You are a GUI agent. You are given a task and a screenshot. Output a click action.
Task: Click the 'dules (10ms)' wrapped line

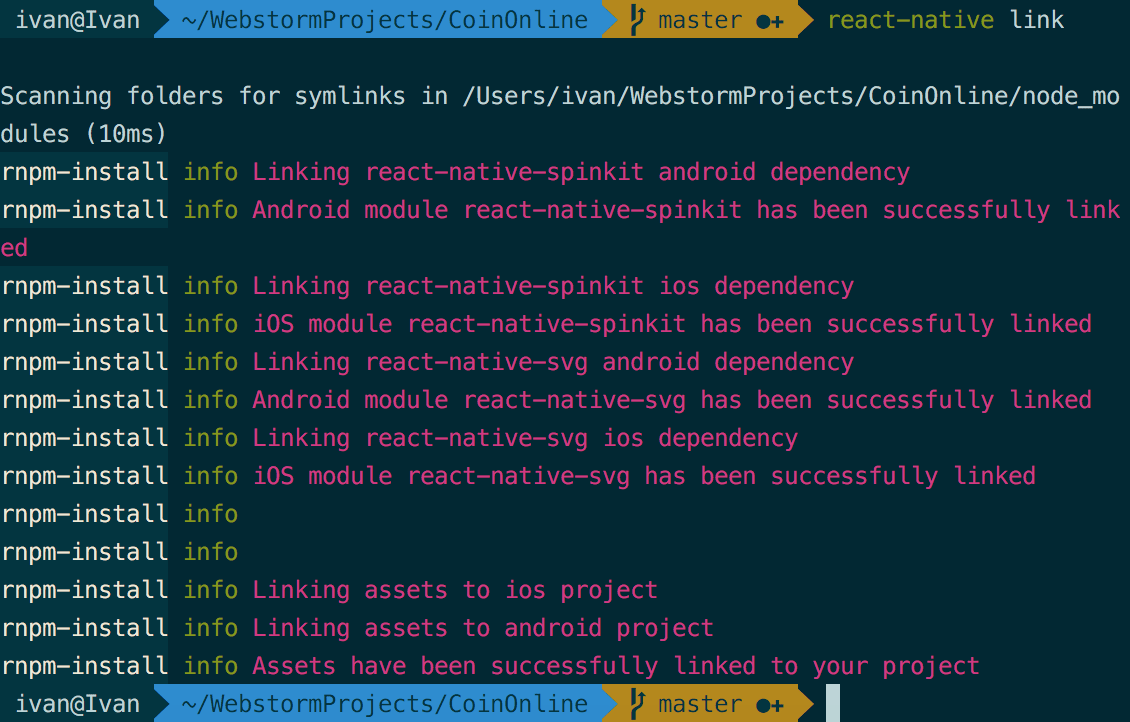[x=84, y=133]
